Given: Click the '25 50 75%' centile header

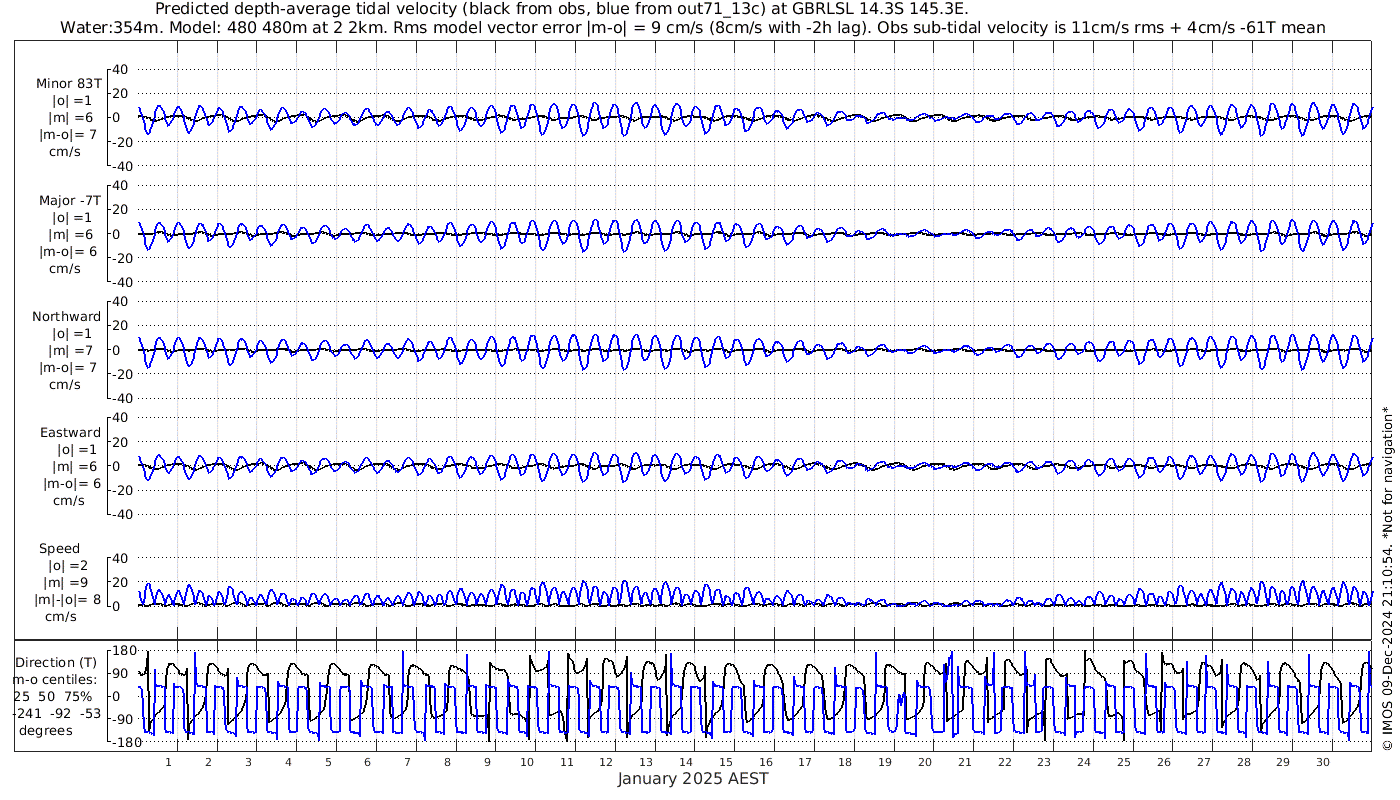Looking at the screenshot, I should tap(54, 696).
